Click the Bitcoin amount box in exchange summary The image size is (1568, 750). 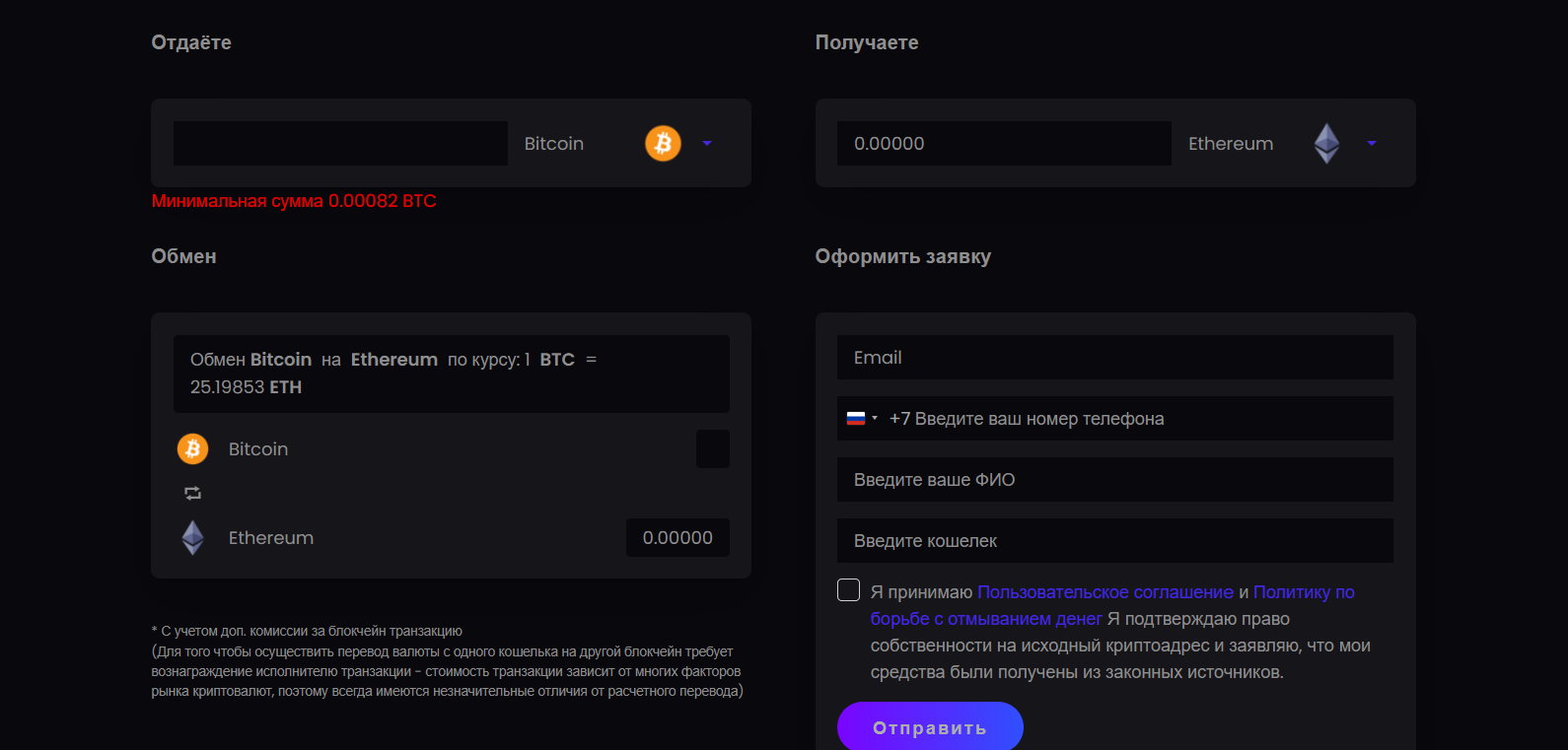tap(713, 448)
